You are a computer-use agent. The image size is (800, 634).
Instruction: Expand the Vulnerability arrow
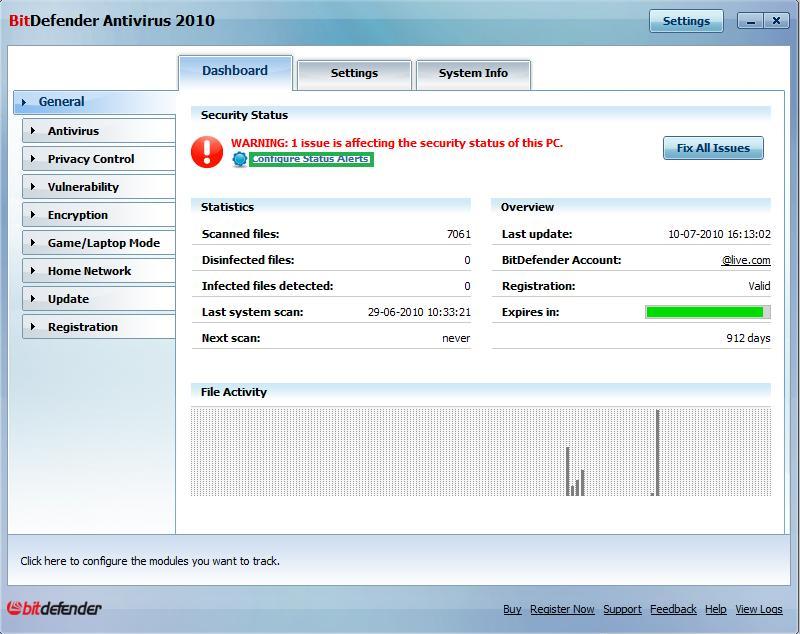pyautogui.click(x=33, y=187)
